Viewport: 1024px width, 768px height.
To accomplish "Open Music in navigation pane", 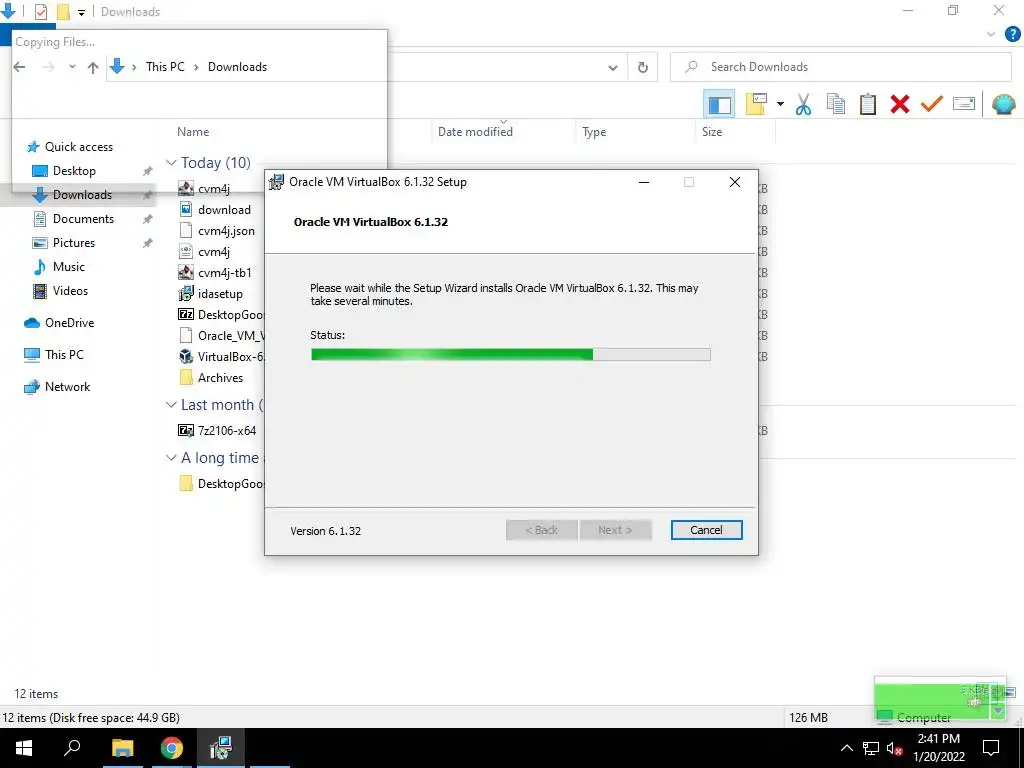I will 69,266.
